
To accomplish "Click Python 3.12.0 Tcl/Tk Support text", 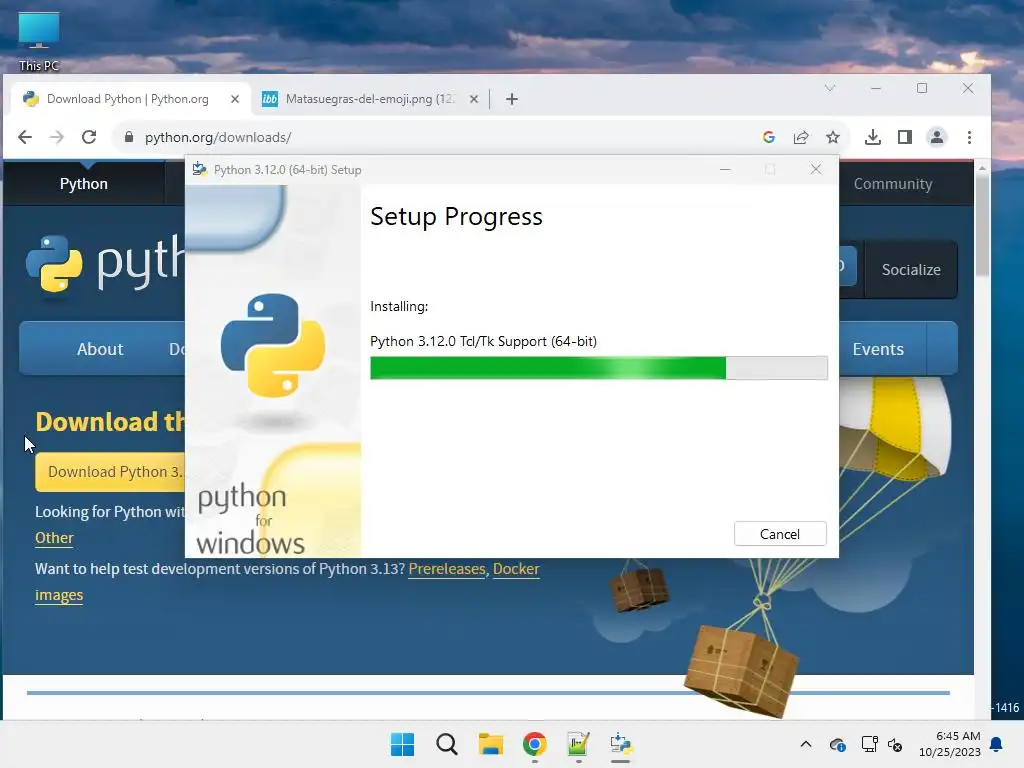I will [483, 341].
